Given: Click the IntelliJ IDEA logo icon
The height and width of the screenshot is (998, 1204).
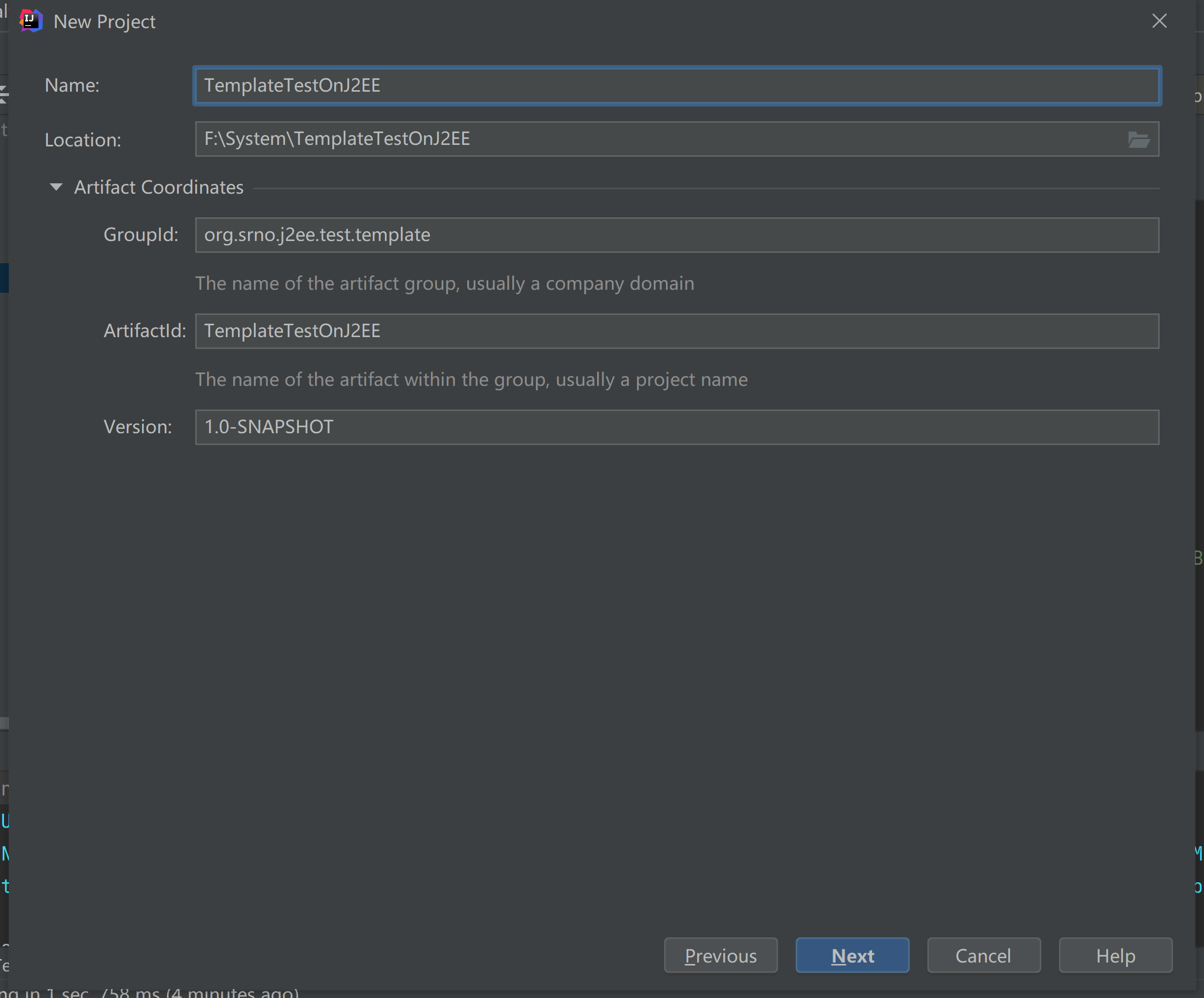Looking at the screenshot, I should [31, 21].
